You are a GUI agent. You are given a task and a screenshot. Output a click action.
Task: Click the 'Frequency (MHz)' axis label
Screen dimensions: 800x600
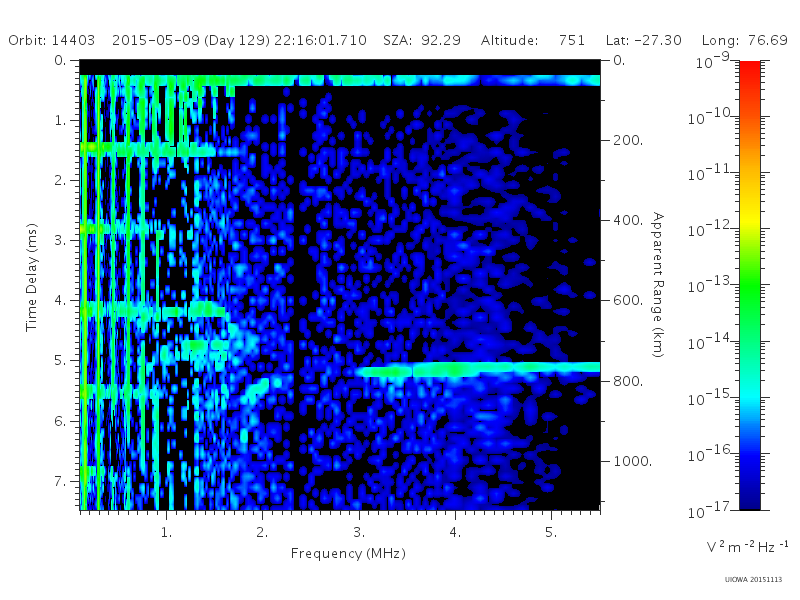pos(348,554)
